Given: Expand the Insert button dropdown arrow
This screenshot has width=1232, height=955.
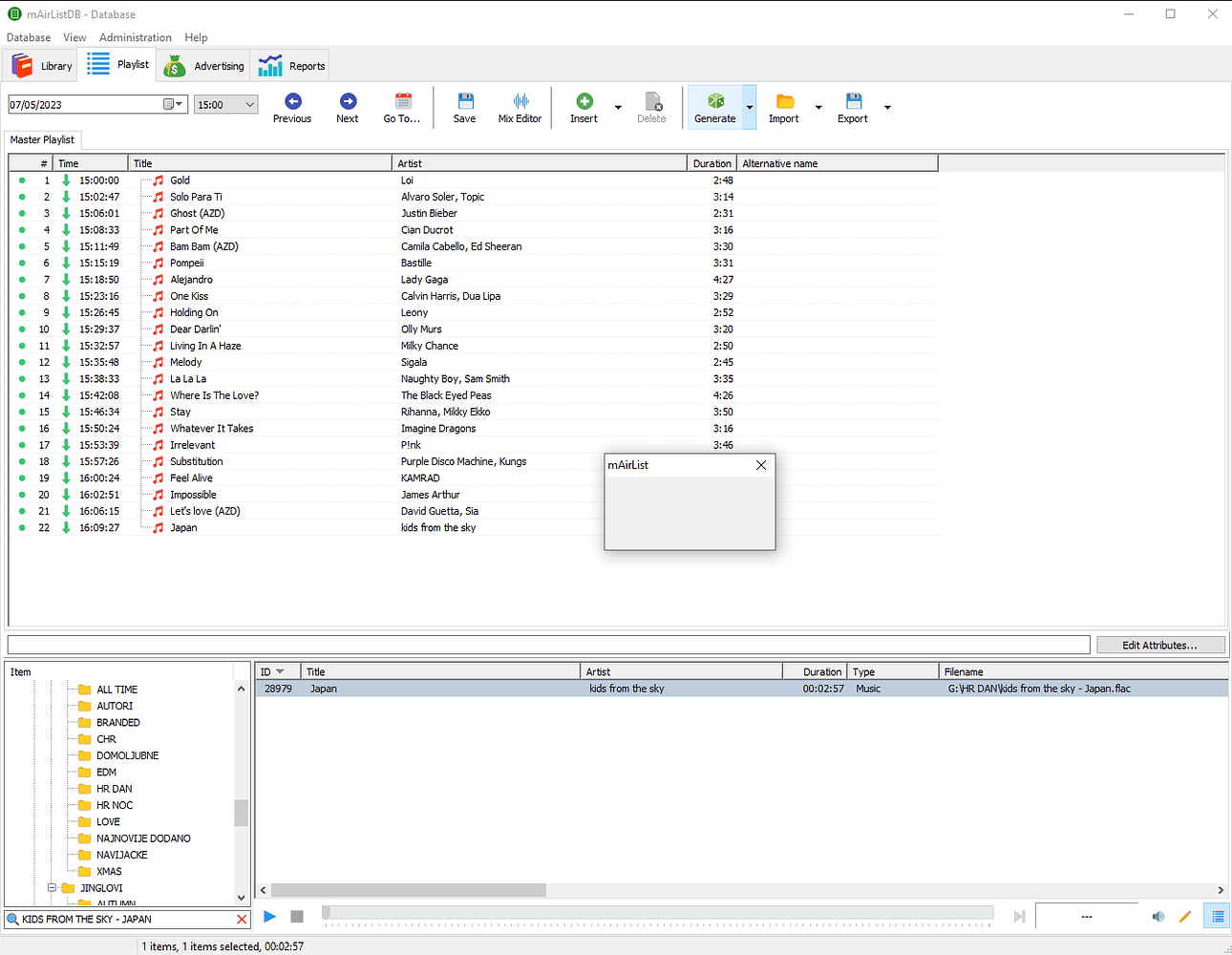Looking at the screenshot, I should [x=618, y=107].
